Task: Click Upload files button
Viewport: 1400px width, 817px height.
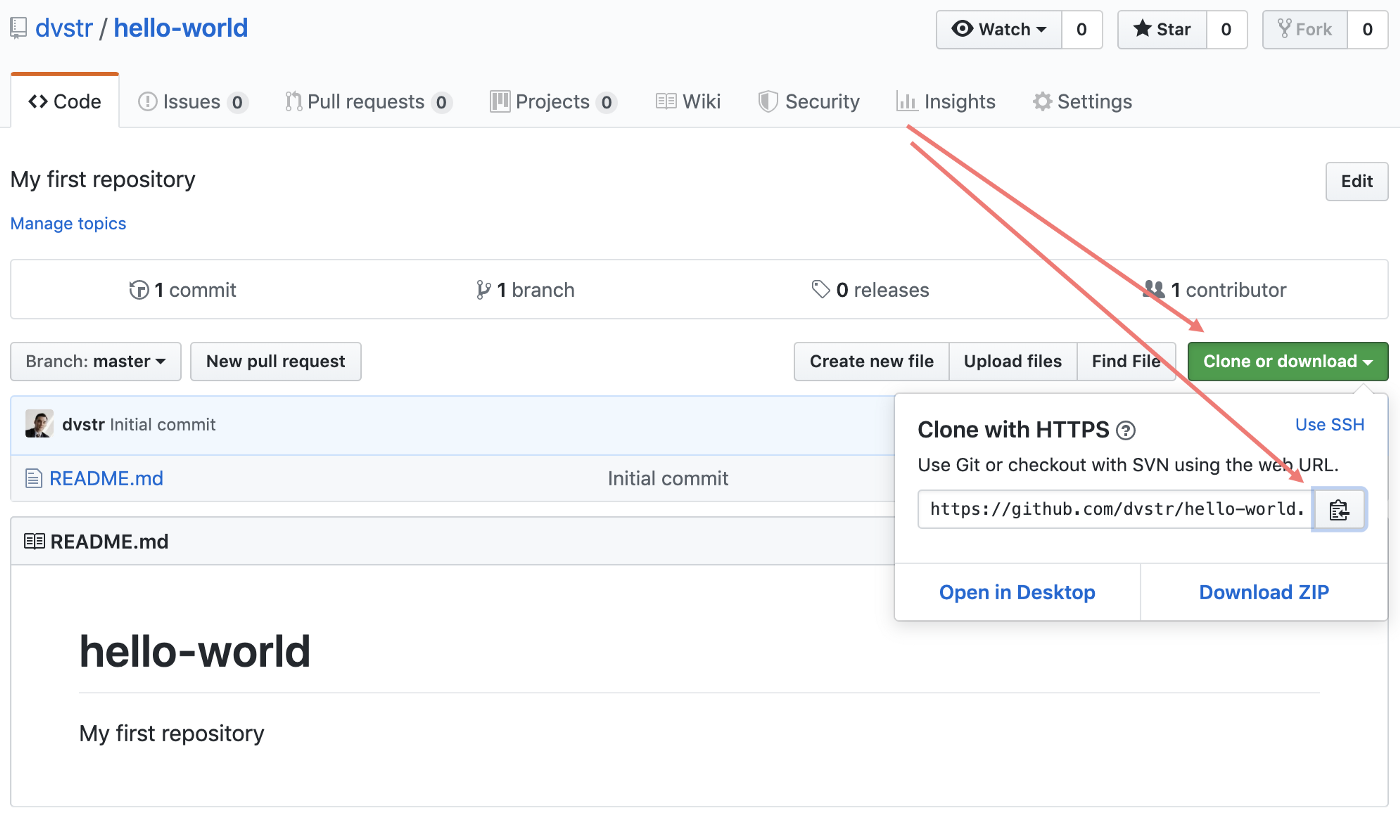Action: click(1013, 361)
